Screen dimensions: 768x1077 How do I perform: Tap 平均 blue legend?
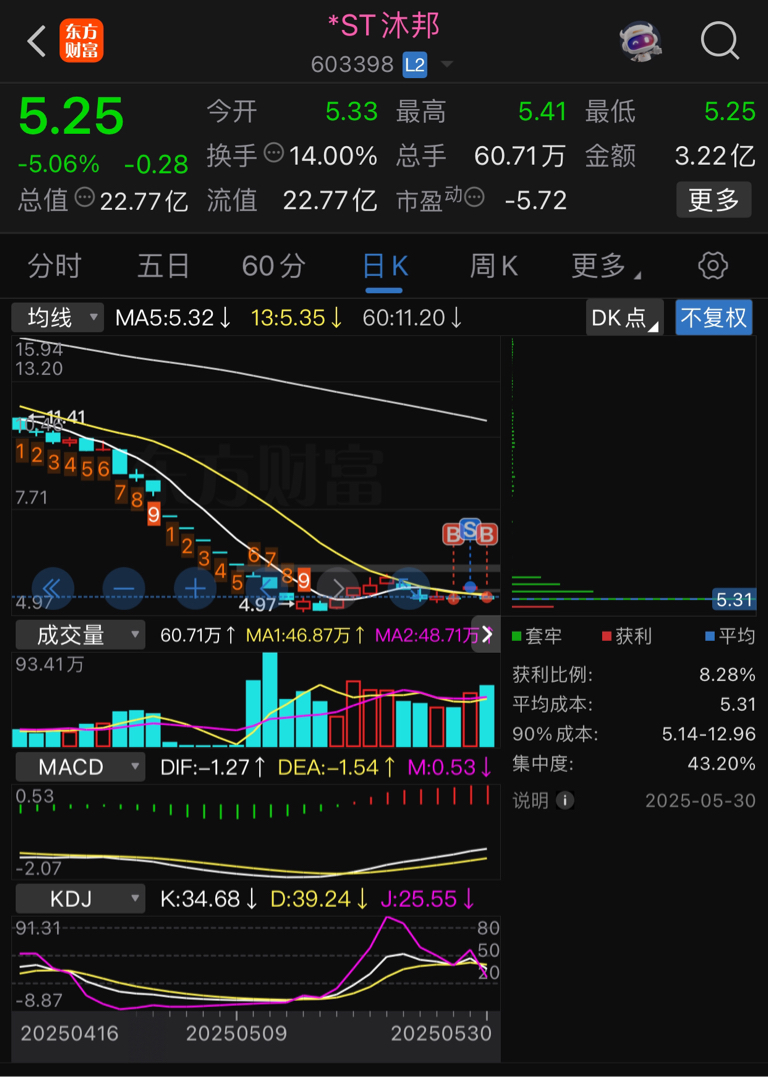[x=730, y=636]
